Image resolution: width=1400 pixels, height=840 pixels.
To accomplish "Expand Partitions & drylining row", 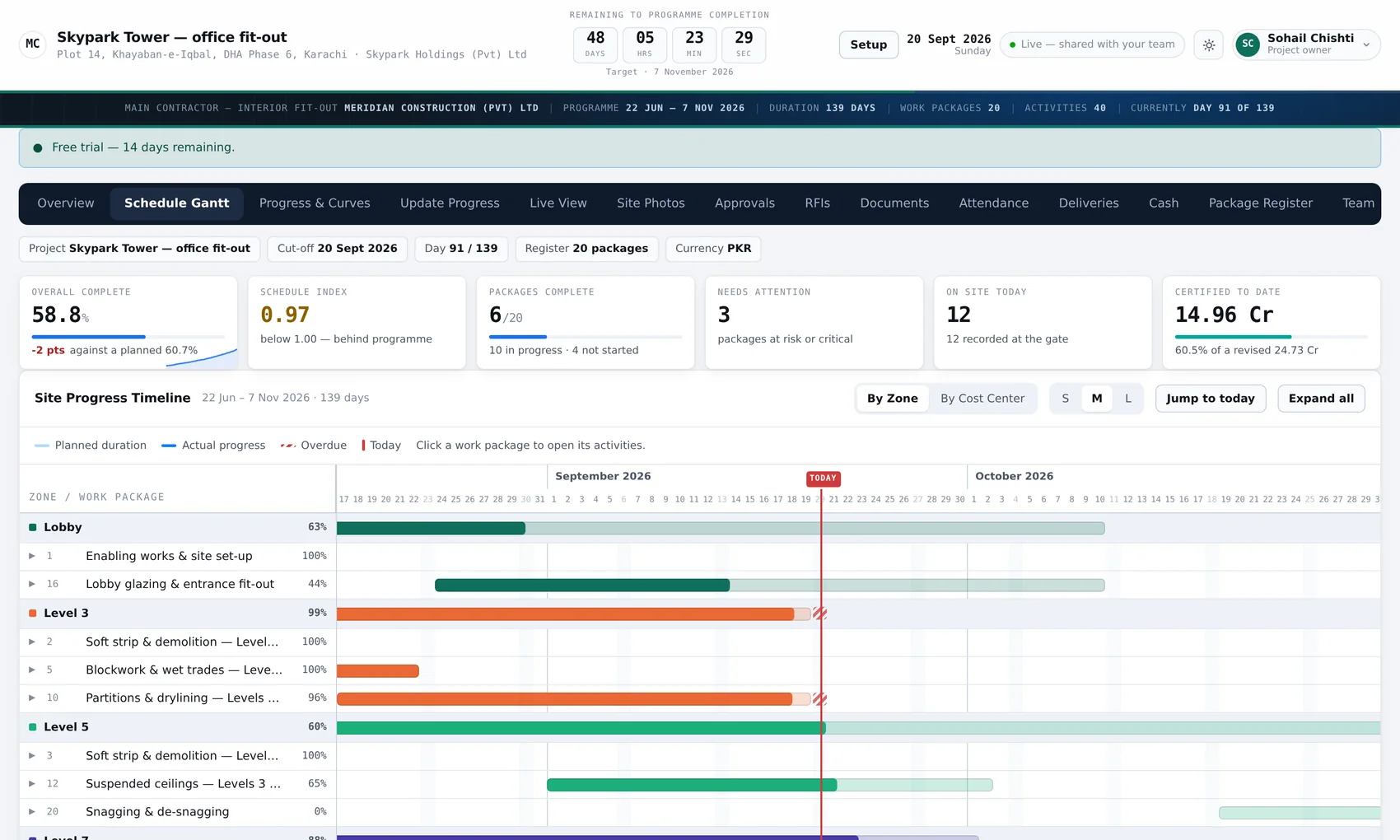I will coord(32,698).
